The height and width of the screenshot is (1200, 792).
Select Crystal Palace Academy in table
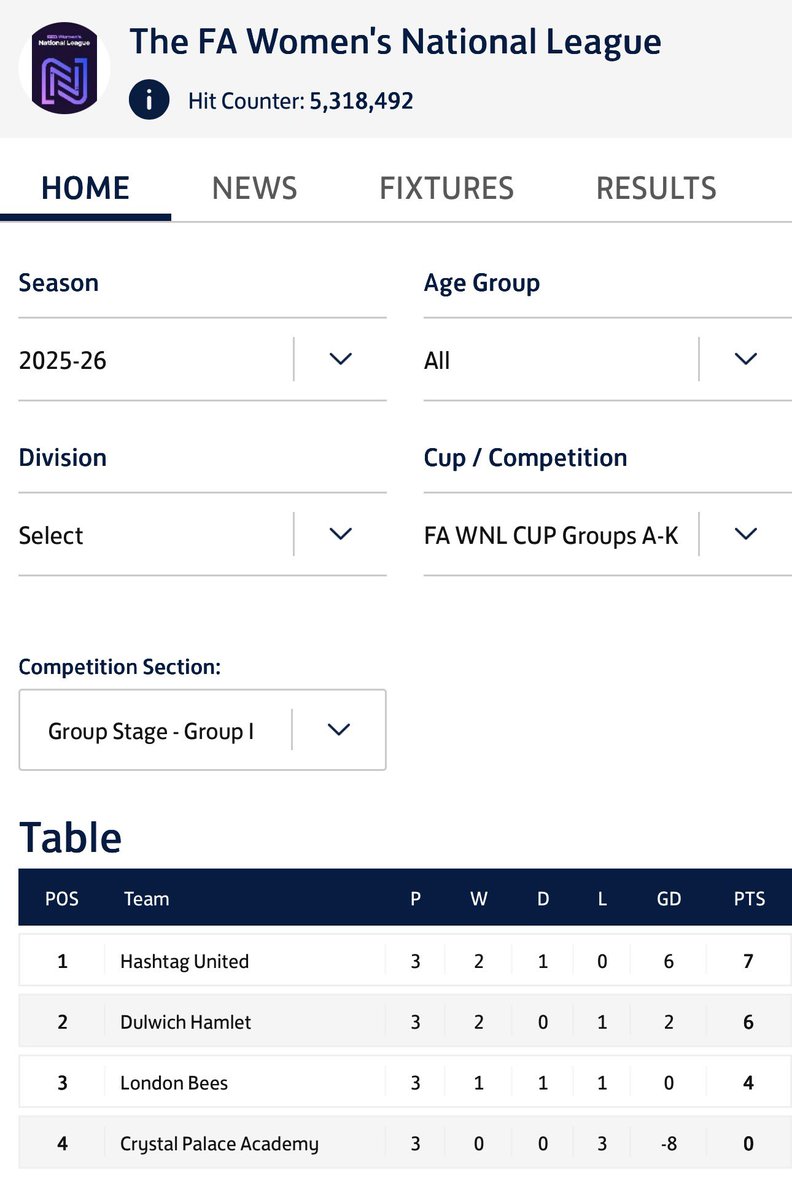point(219,1144)
